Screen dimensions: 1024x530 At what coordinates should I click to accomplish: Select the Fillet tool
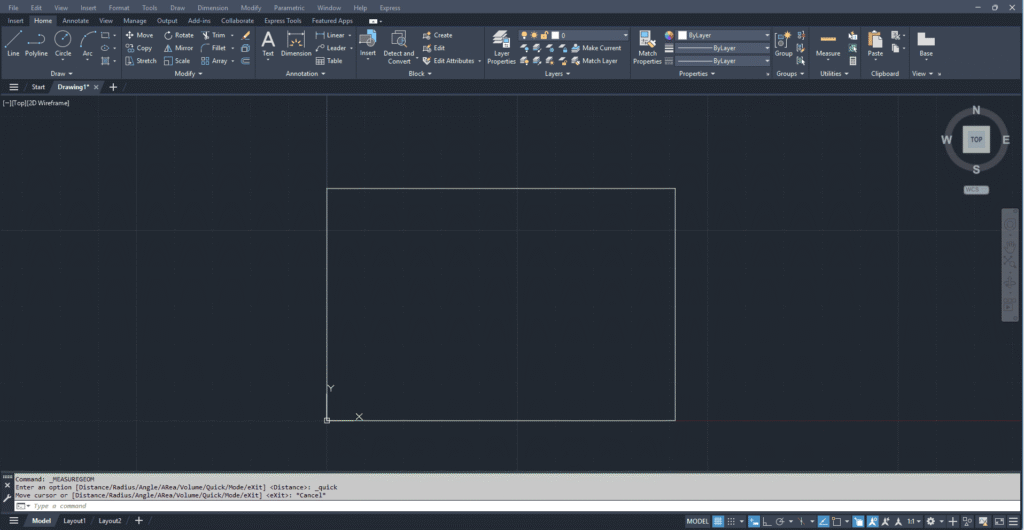point(214,48)
